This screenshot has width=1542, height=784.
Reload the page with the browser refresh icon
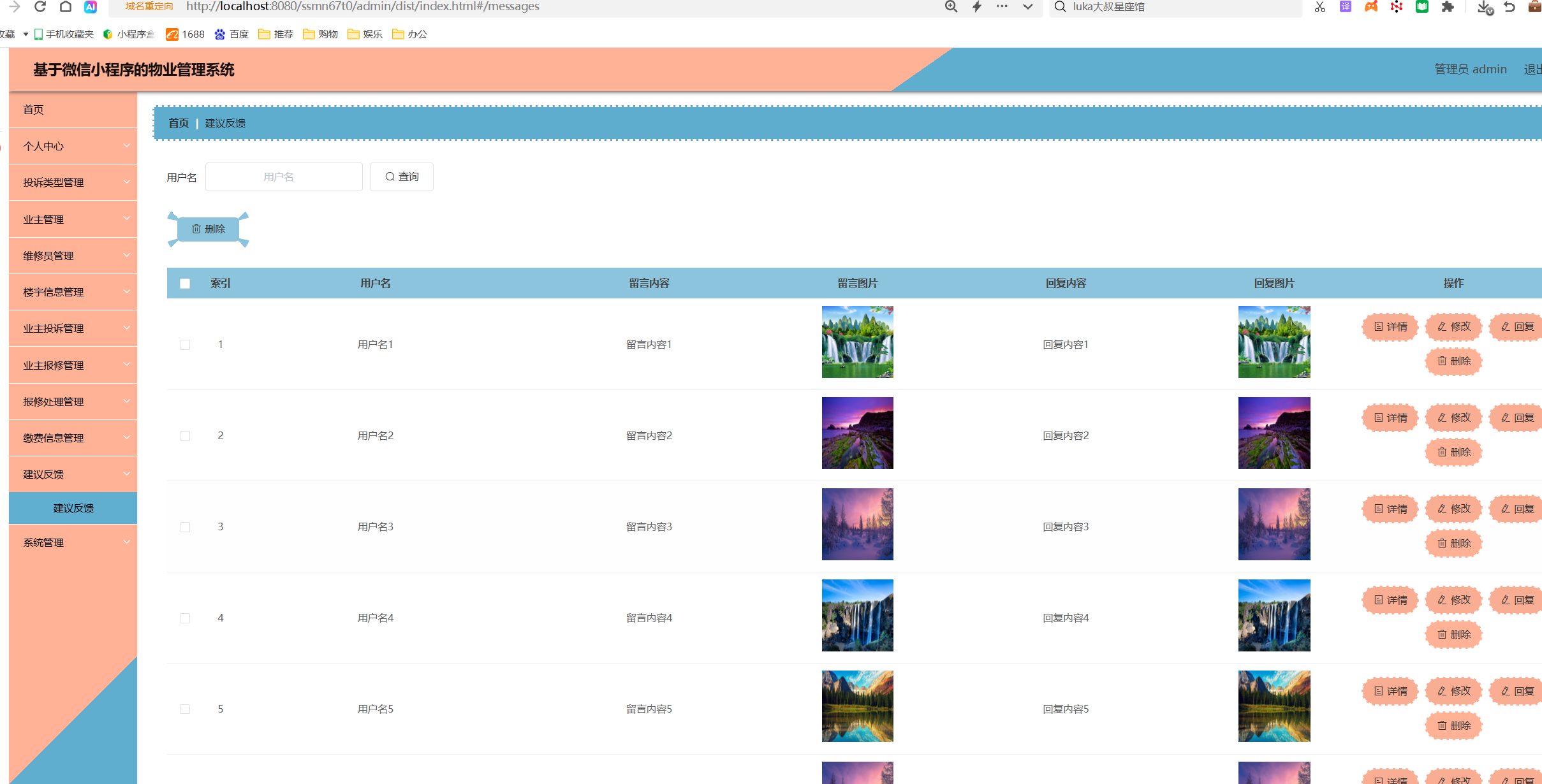click(40, 6)
